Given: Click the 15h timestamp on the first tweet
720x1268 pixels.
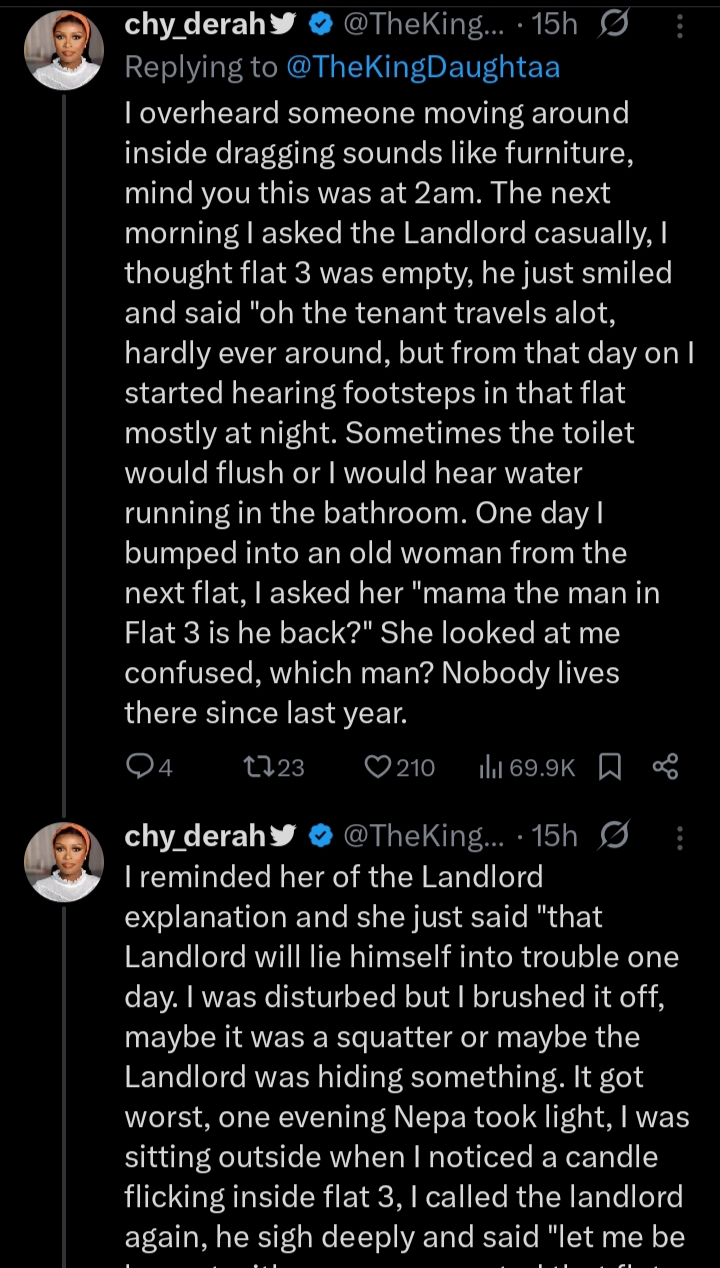Looking at the screenshot, I should pyautogui.click(x=554, y=26).
